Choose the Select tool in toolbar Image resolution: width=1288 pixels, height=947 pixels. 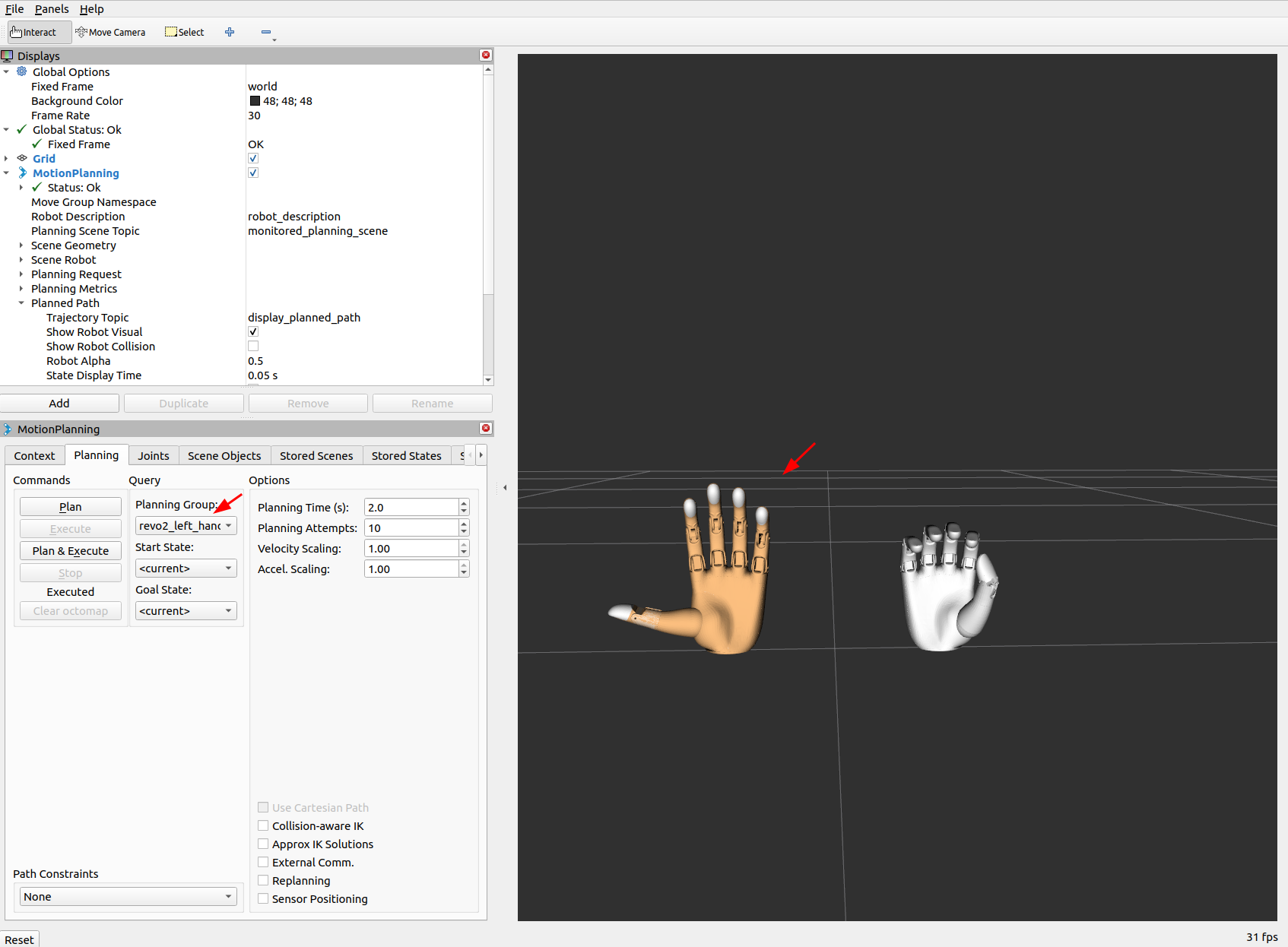(x=185, y=32)
